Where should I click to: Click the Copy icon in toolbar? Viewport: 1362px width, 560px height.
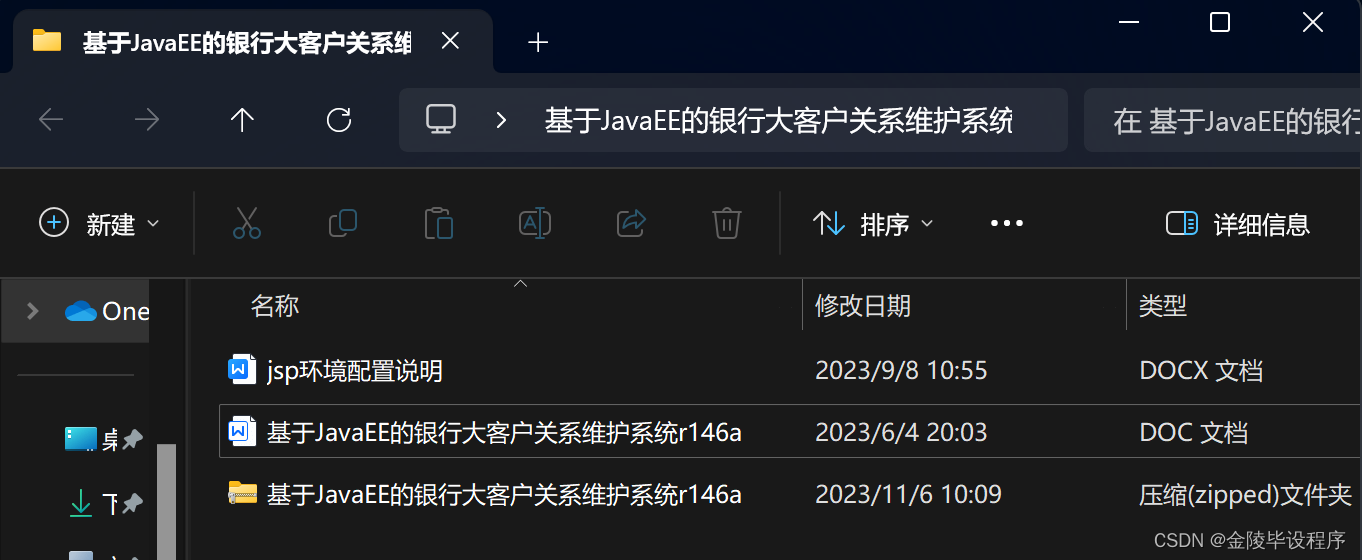coord(342,223)
